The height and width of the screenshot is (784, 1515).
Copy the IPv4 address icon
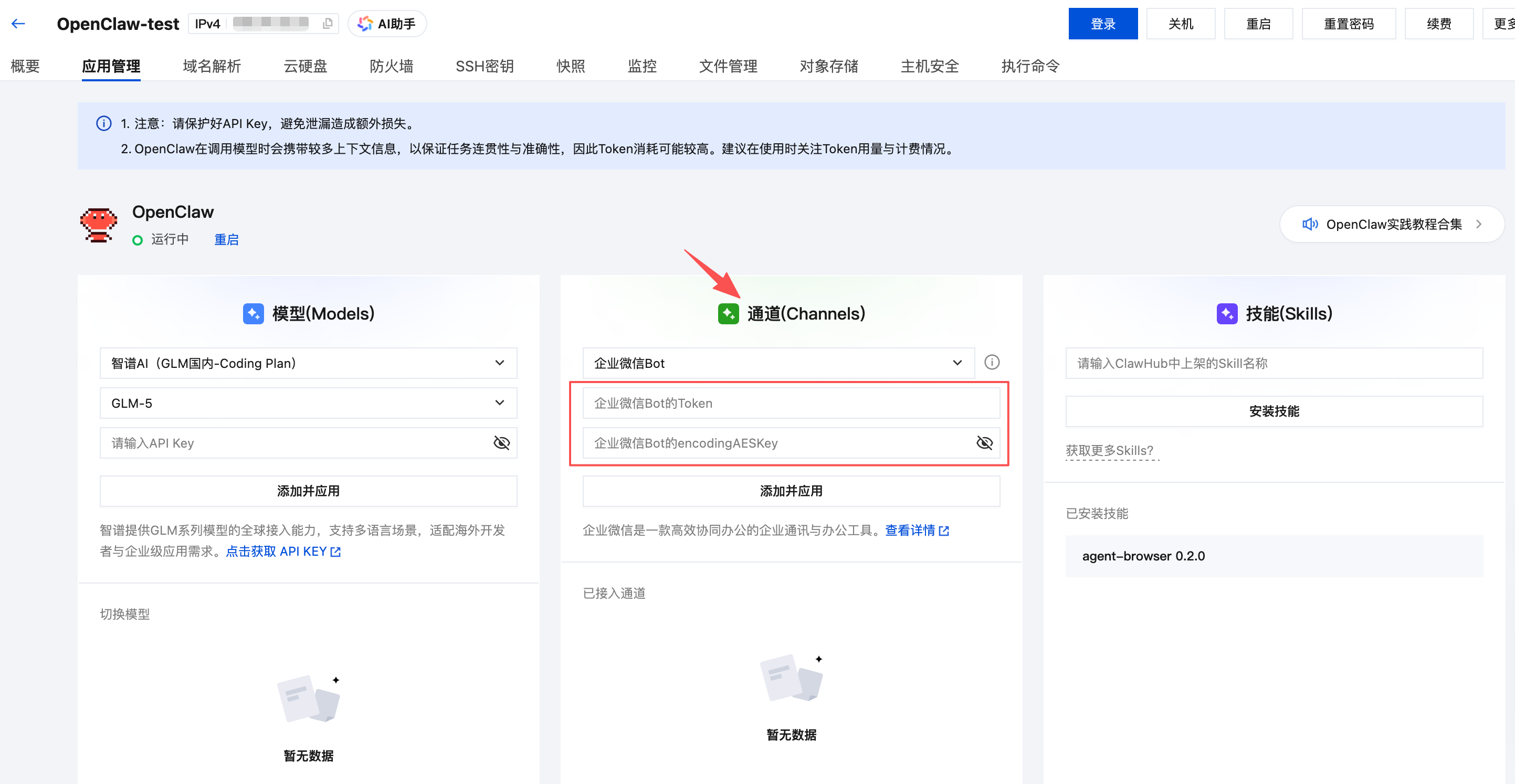coord(328,24)
